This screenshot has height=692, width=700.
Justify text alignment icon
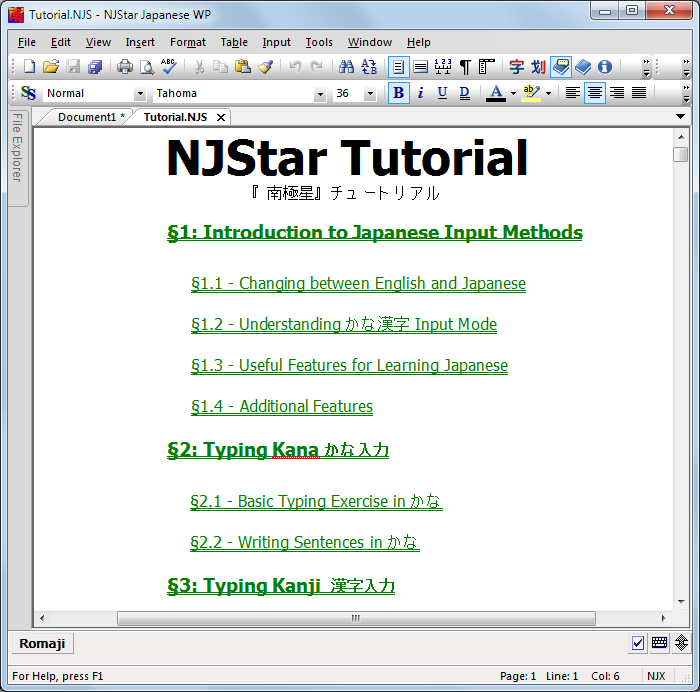pyautogui.click(x=639, y=93)
